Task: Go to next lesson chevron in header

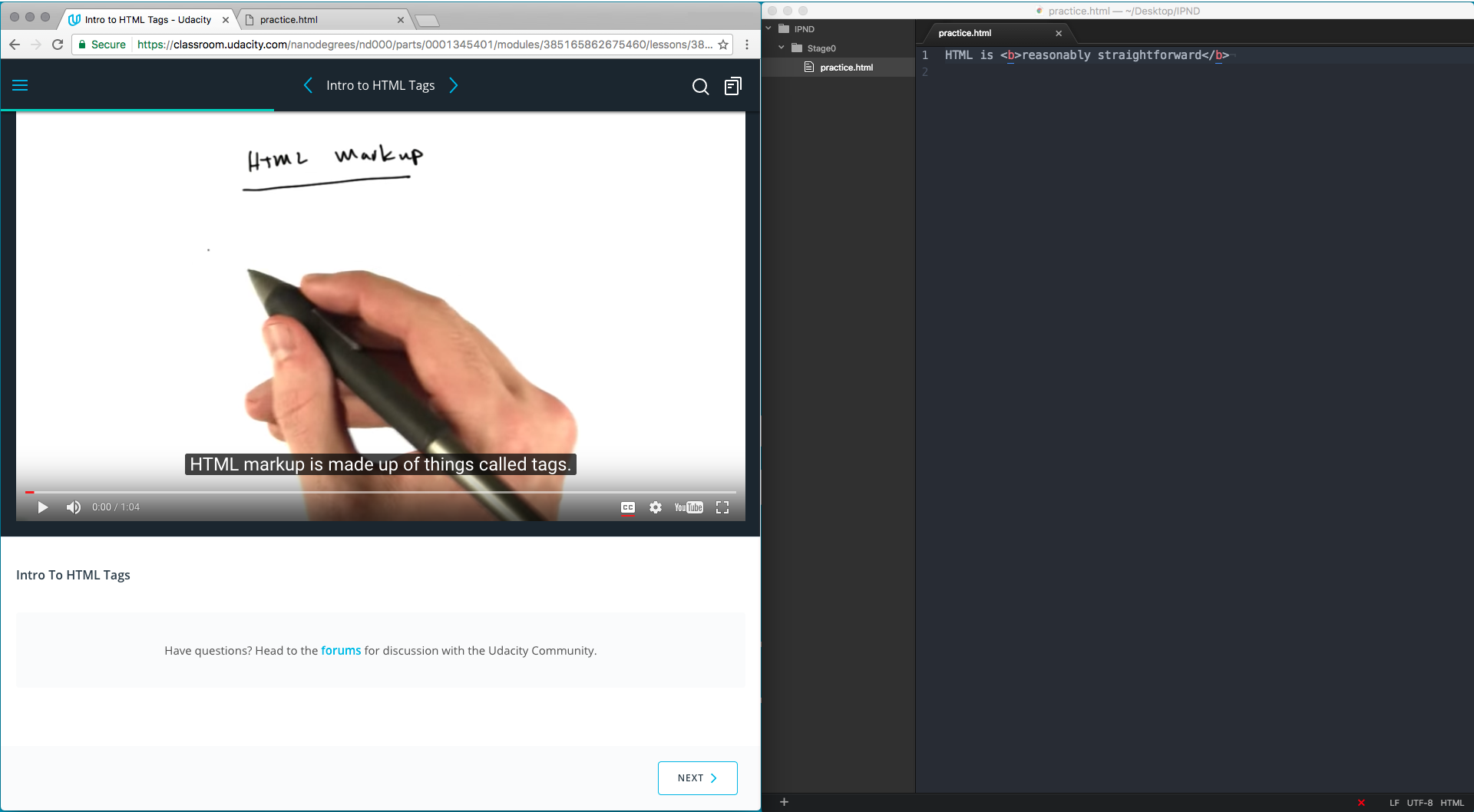Action: [454, 85]
